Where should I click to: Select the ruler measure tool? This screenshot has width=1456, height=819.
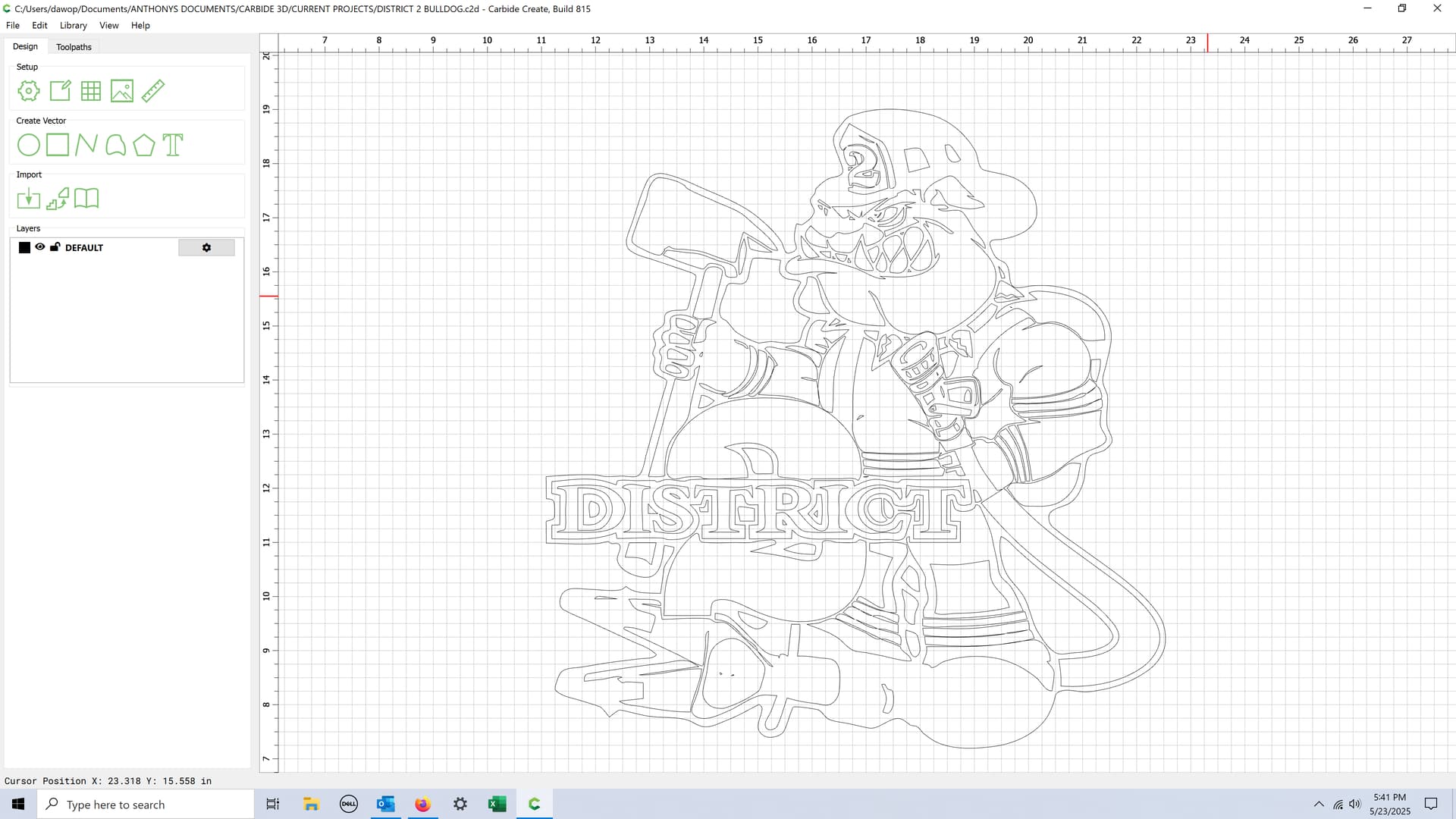click(153, 91)
